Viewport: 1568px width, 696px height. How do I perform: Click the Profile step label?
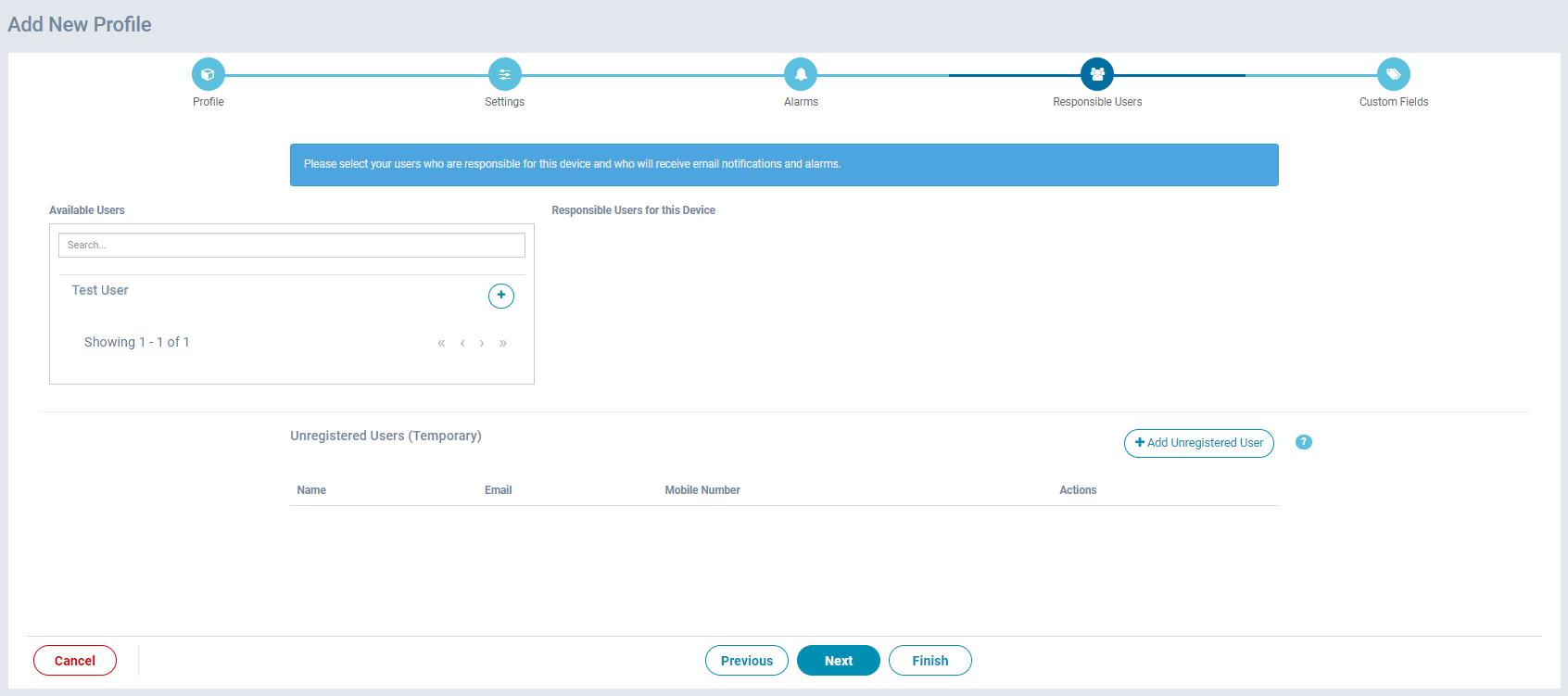209,102
